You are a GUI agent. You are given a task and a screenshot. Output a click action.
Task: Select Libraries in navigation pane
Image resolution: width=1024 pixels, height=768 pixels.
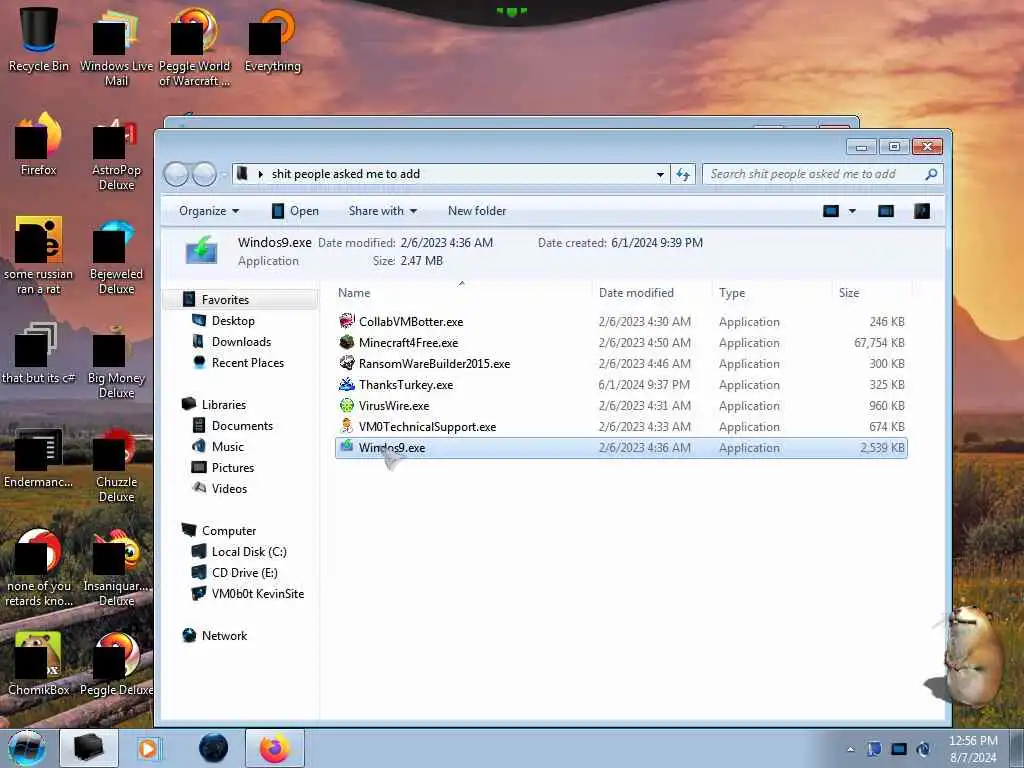[223, 405]
